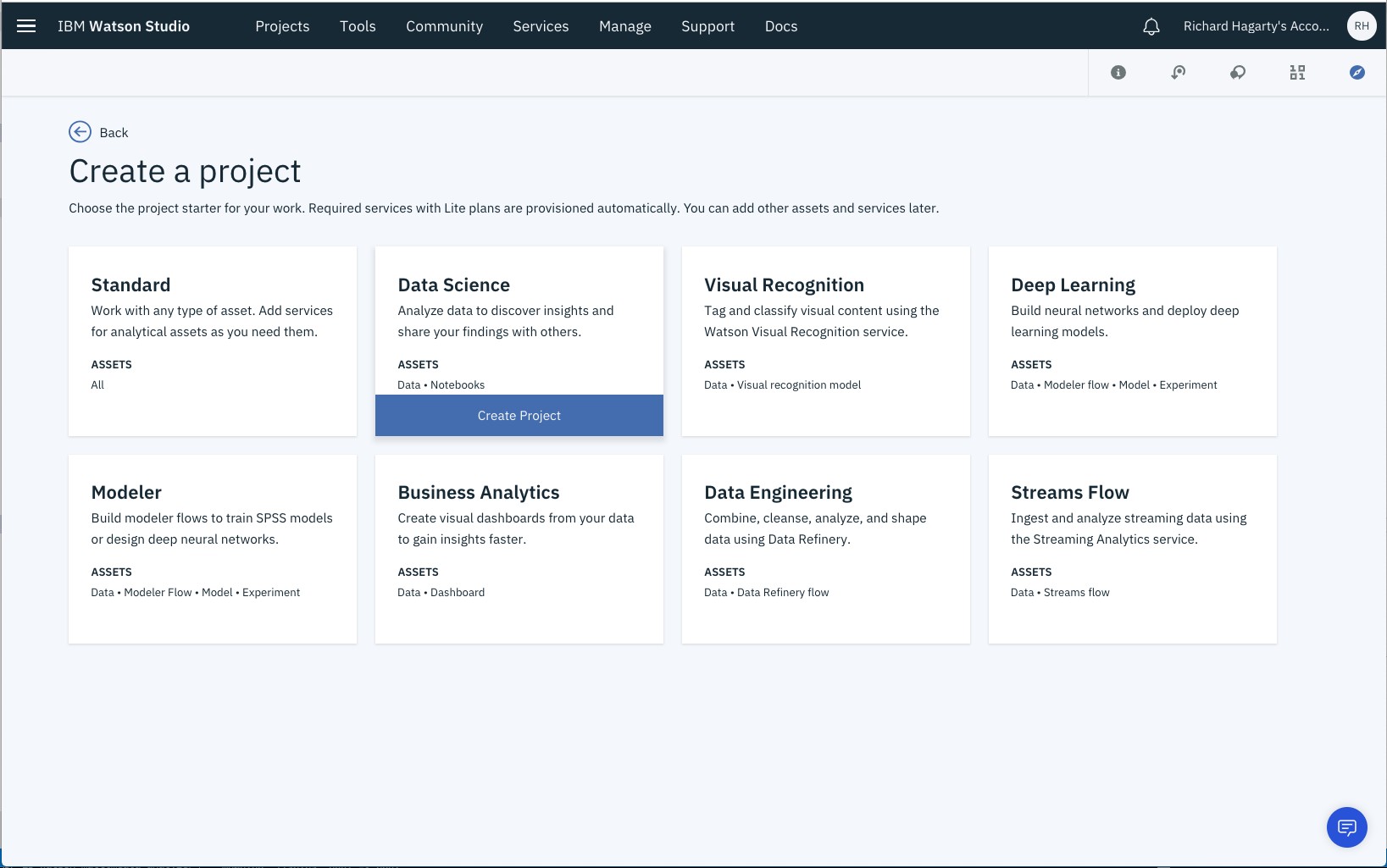Click the Create Project button
Screen dimensions: 1387x868
pos(519,416)
